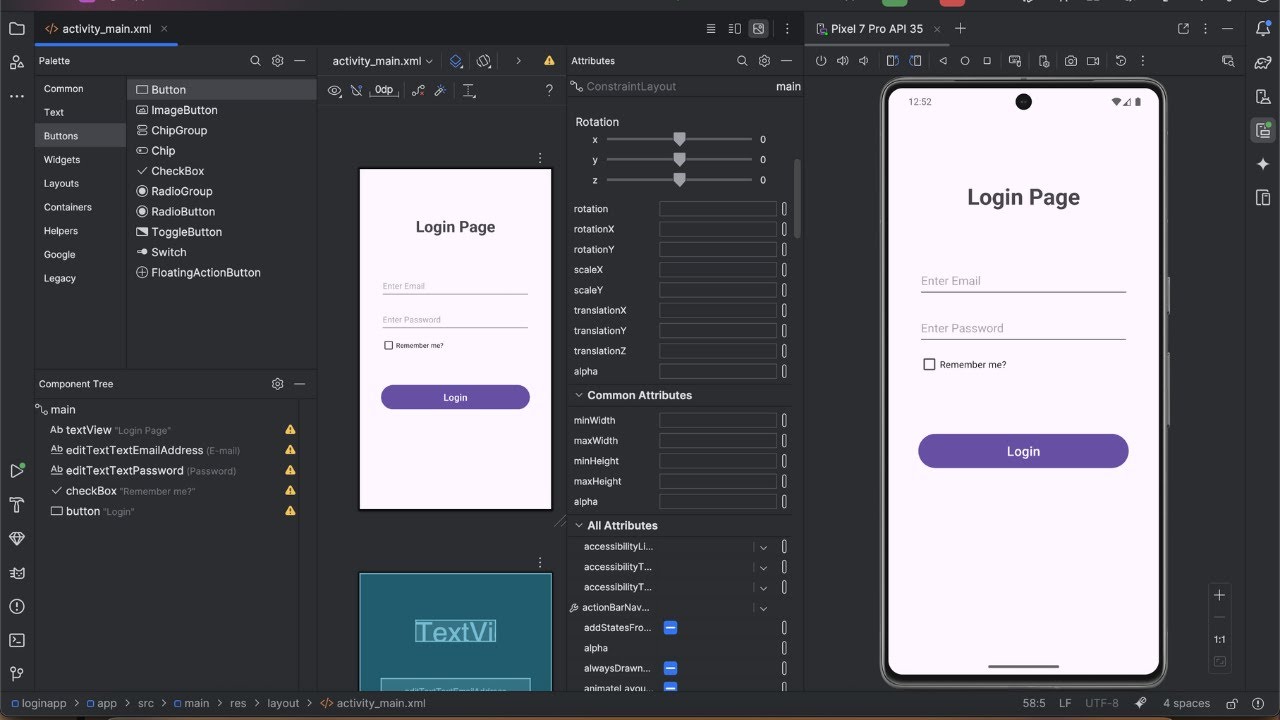Zoom in with the emulator plus button
This screenshot has height=720, width=1280.
tap(1219, 595)
